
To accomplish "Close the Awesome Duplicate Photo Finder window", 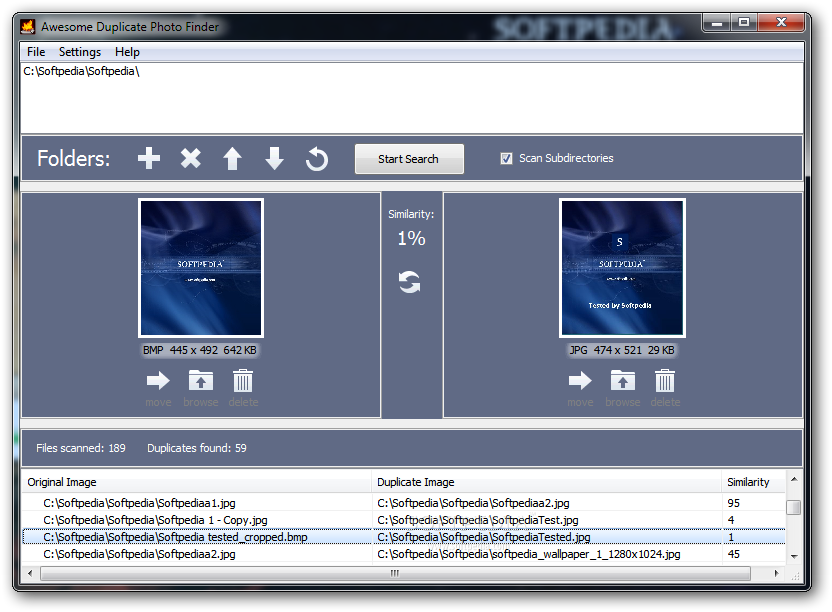I will (x=781, y=23).
